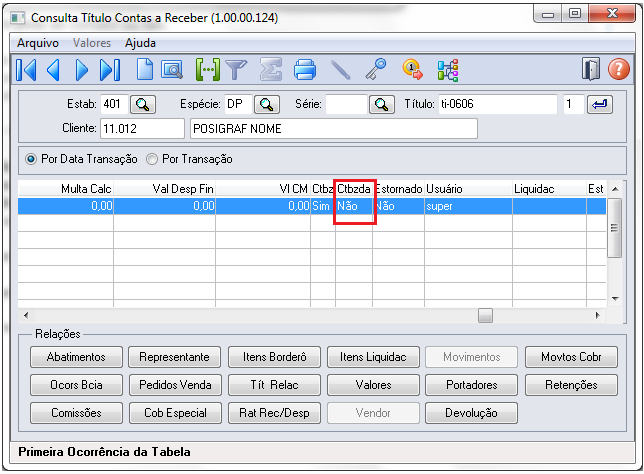Click the printer icon

(305, 69)
